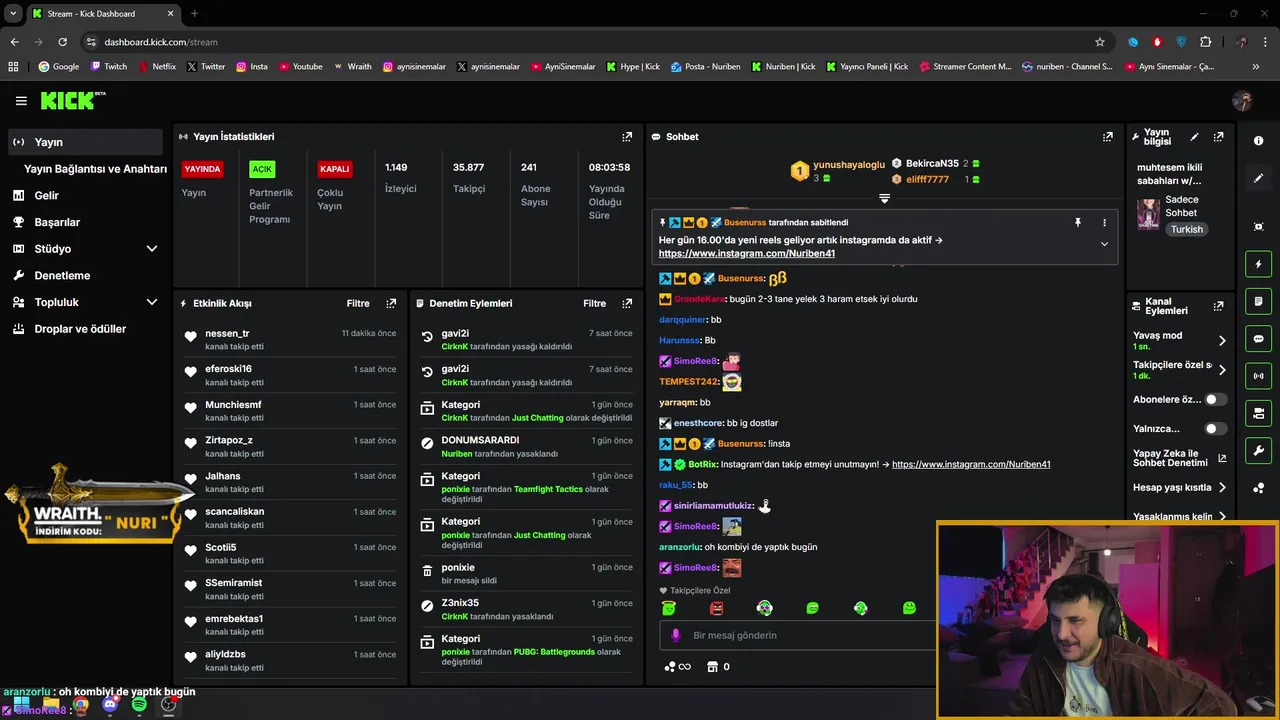The height and width of the screenshot is (720, 1280).
Task: Open the Discord taskbar icon
Action: 110,704
